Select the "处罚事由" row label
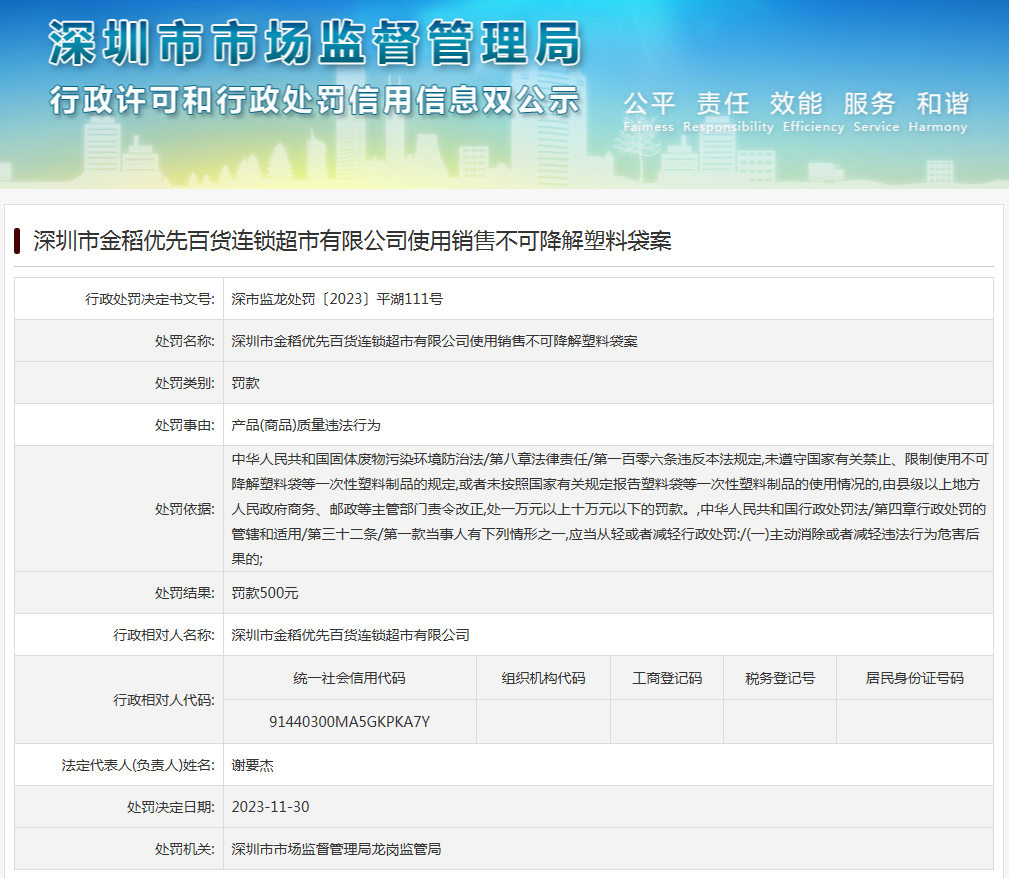This screenshot has width=1009, height=878. pyautogui.click(x=185, y=425)
